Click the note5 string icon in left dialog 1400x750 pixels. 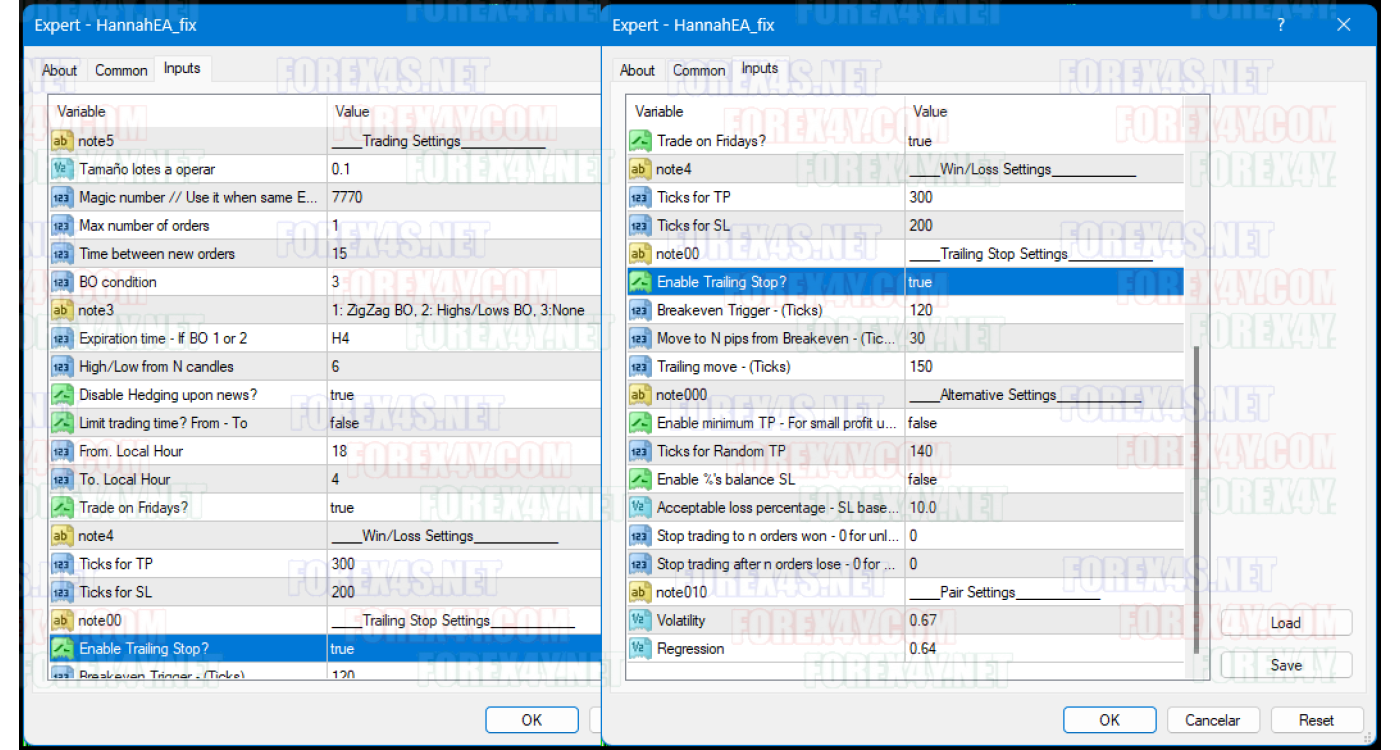pyautogui.click(x=61, y=141)
